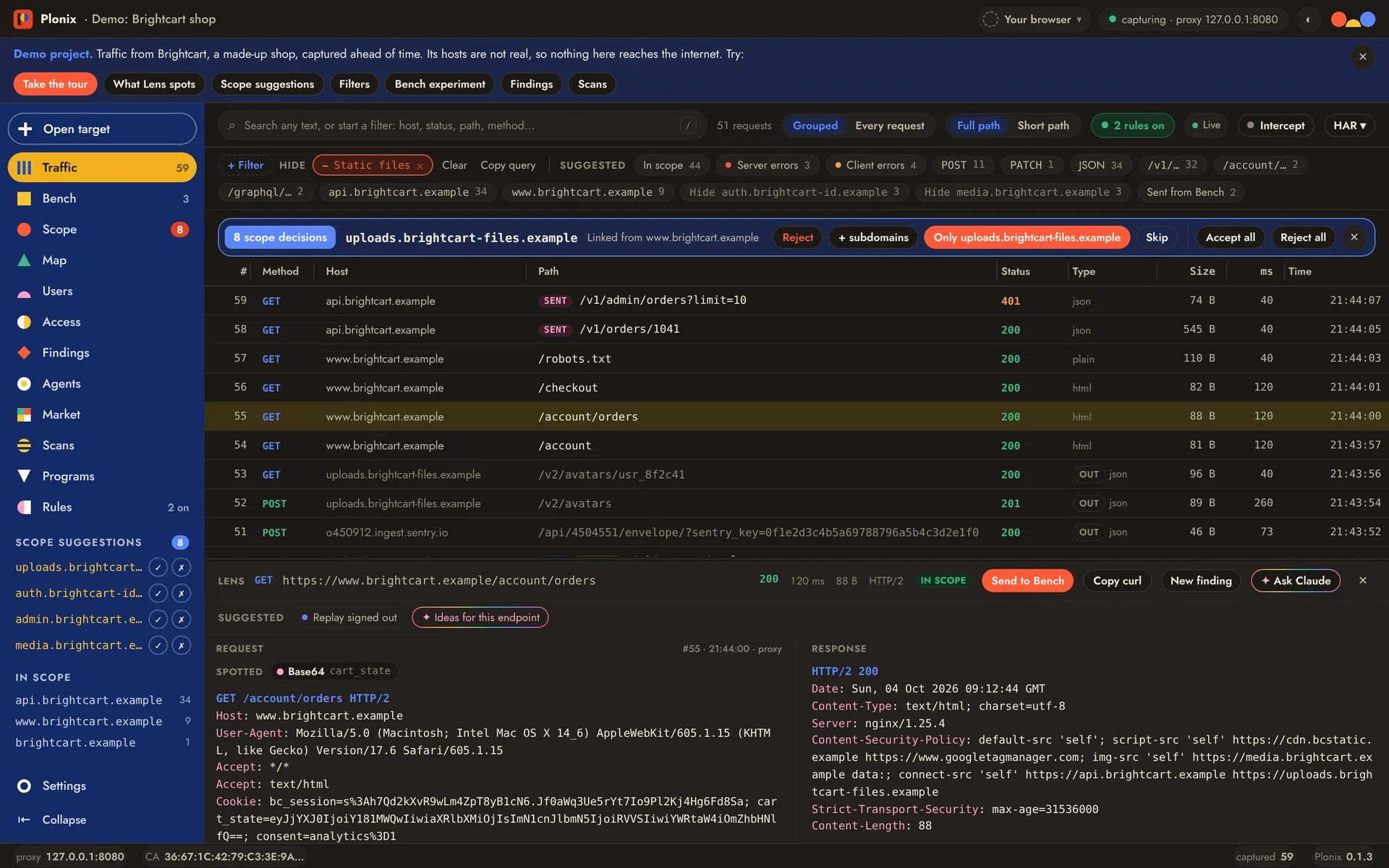Open the Traffic sidebar section
Image resolution: width=1389 pixels, height=868 pixels.
[102, 167]
